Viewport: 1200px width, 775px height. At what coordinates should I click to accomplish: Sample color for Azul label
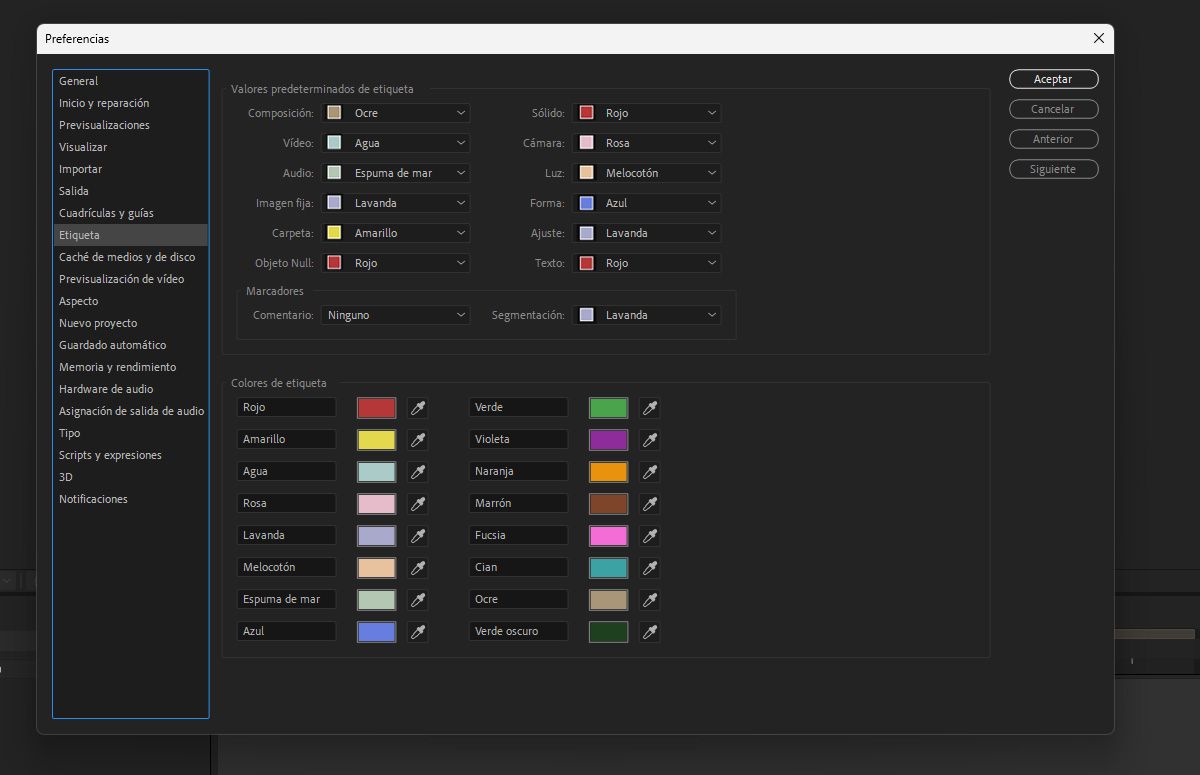click(418, 632)
